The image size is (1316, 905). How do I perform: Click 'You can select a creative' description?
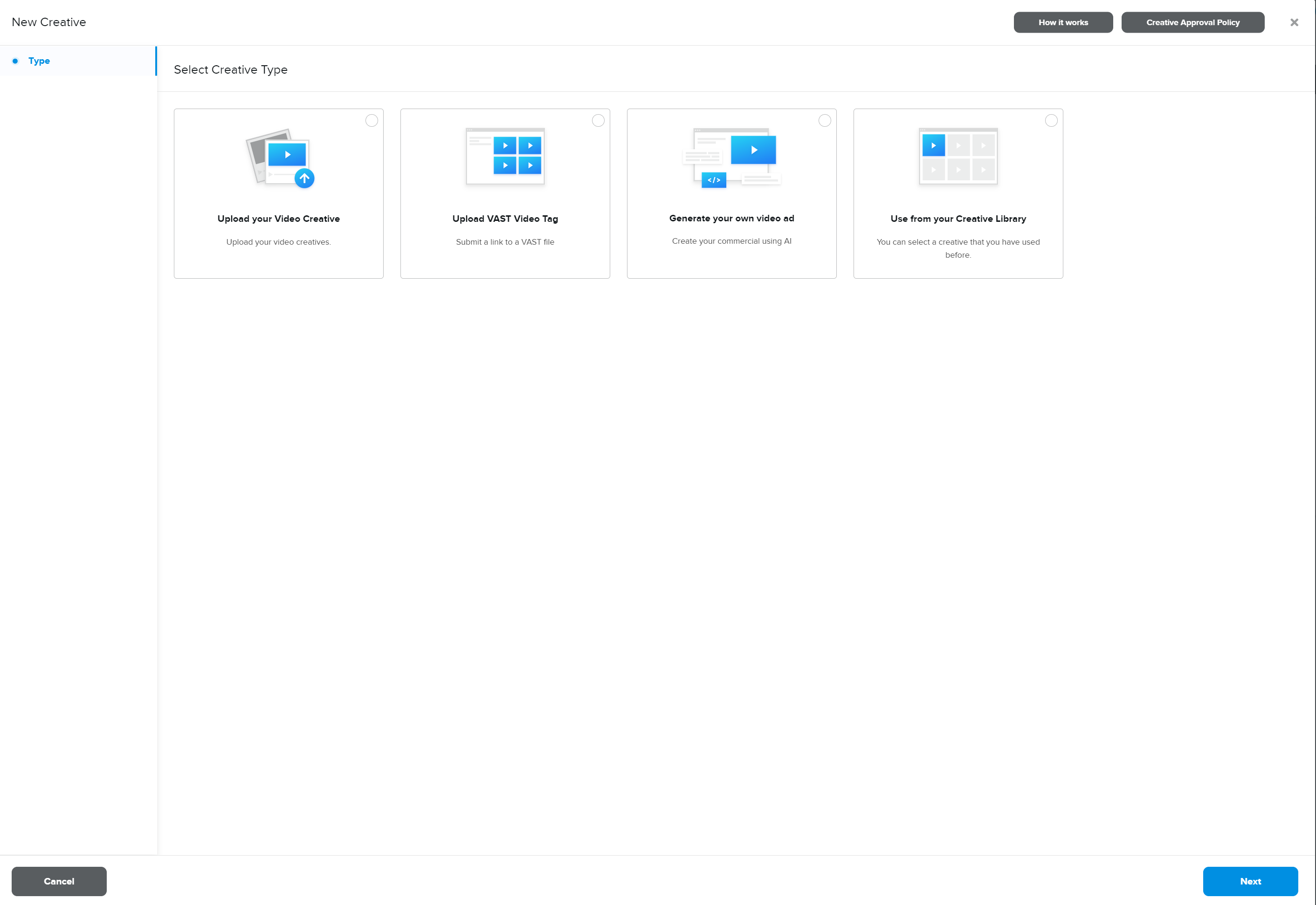coord(958,248)
